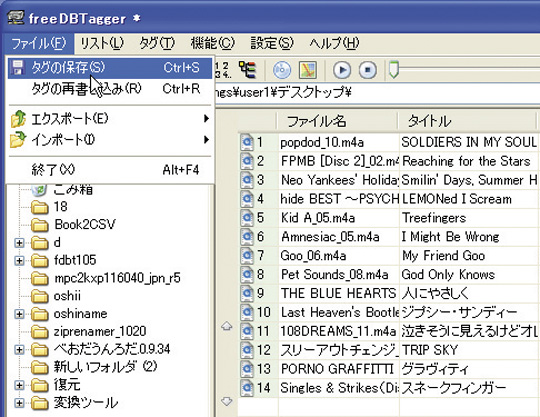Click title Reaching for the Stars
The height and width of the screenshot is (417, 540).
click(466, 161)
